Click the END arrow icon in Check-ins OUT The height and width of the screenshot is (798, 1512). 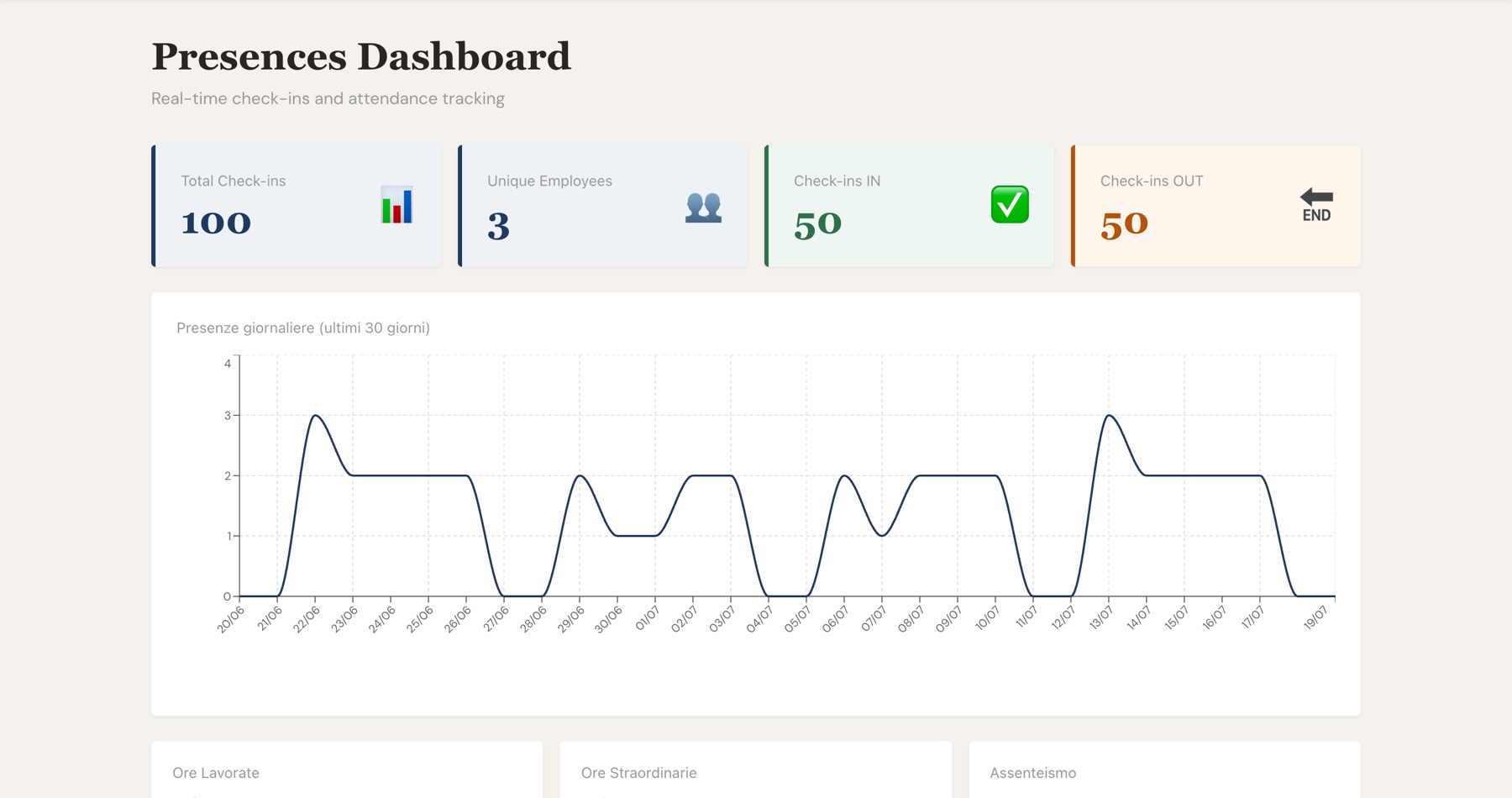pyautogui.click(x=1316, y=205)
